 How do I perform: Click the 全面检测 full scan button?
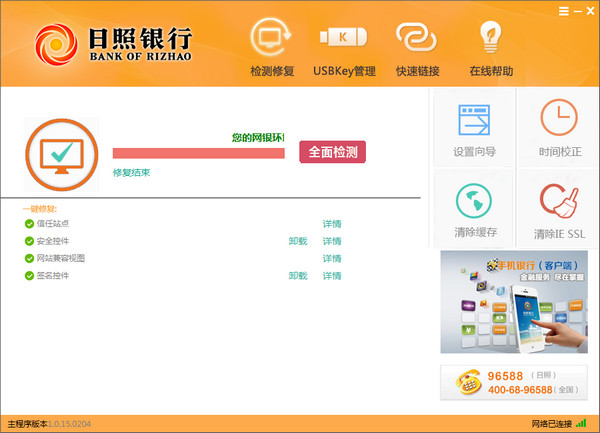point(332,152)
